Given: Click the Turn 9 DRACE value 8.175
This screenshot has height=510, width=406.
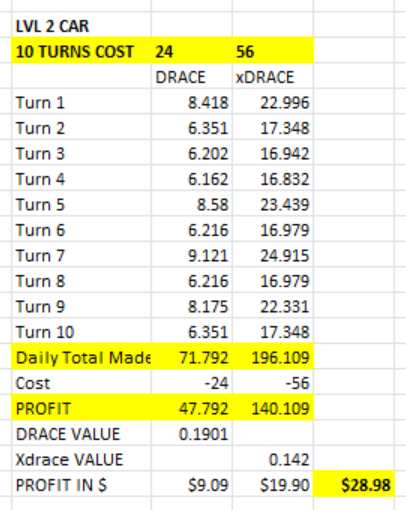Looking at the screenshot, I should [x=192, y=306].
